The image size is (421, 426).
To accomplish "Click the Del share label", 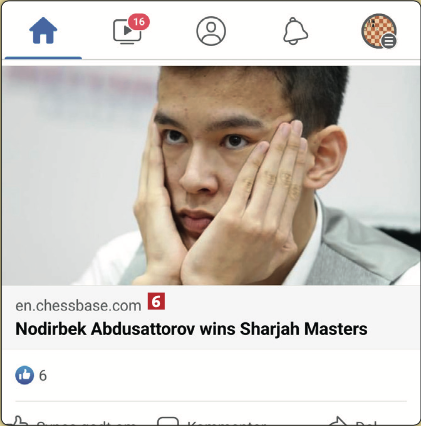I will [x=366, y=423].
